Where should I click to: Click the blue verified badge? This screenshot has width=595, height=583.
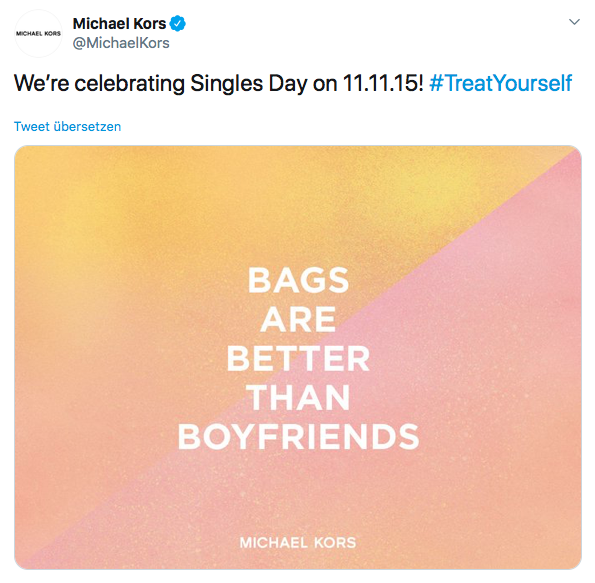pos(177,24)
